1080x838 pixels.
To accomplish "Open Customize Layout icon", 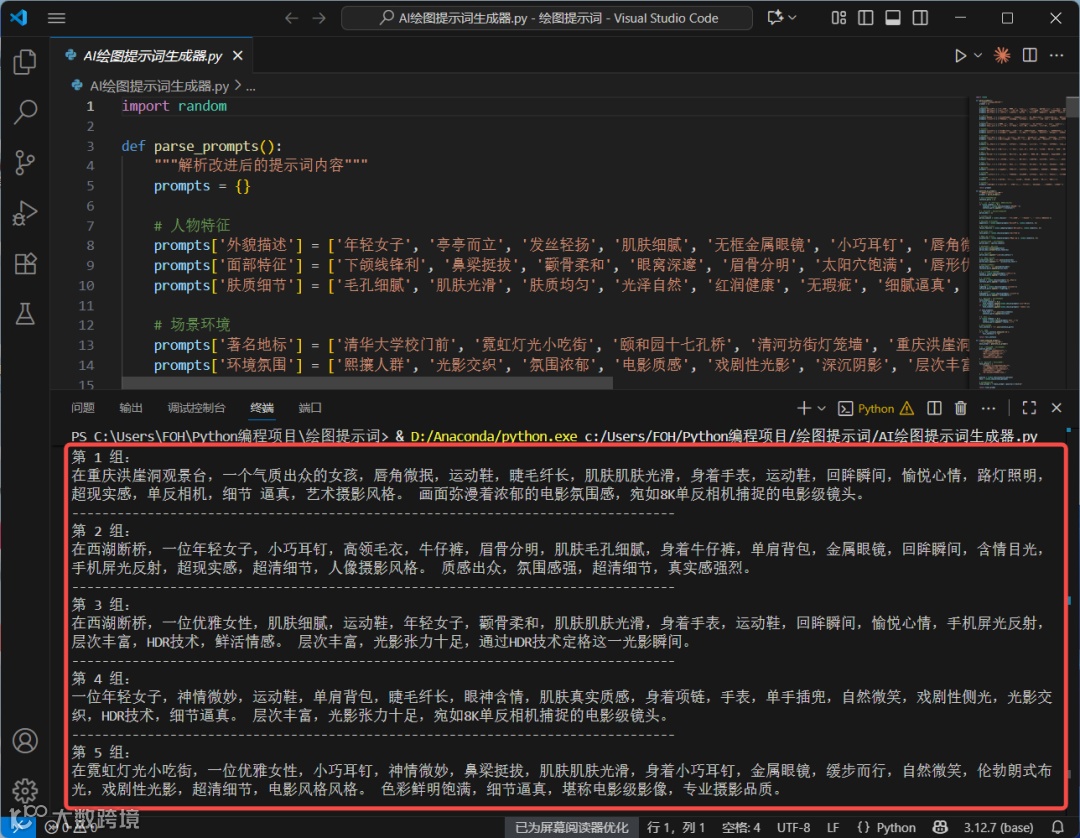I will pyautogui.click(x=838, y=18).
